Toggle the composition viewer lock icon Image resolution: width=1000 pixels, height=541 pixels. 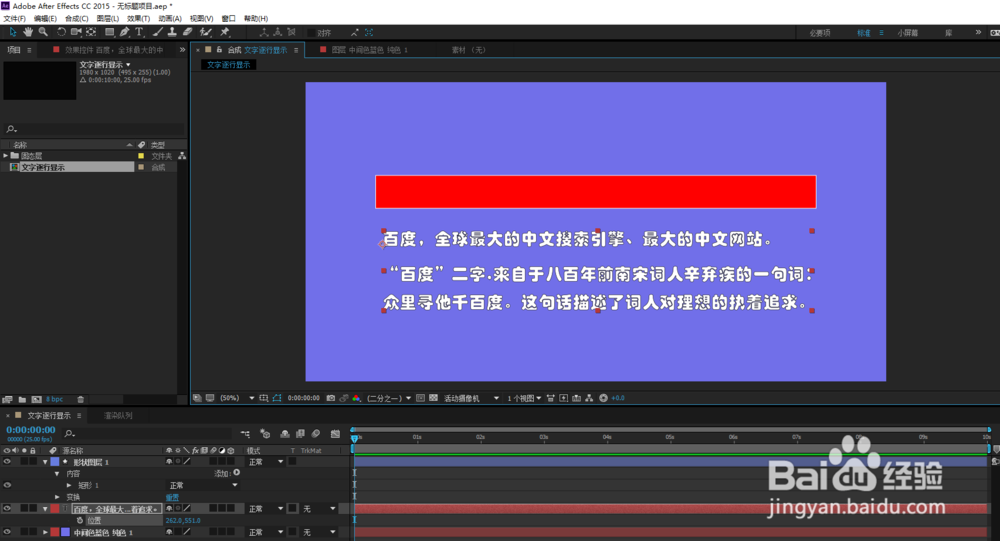[219, 49]
